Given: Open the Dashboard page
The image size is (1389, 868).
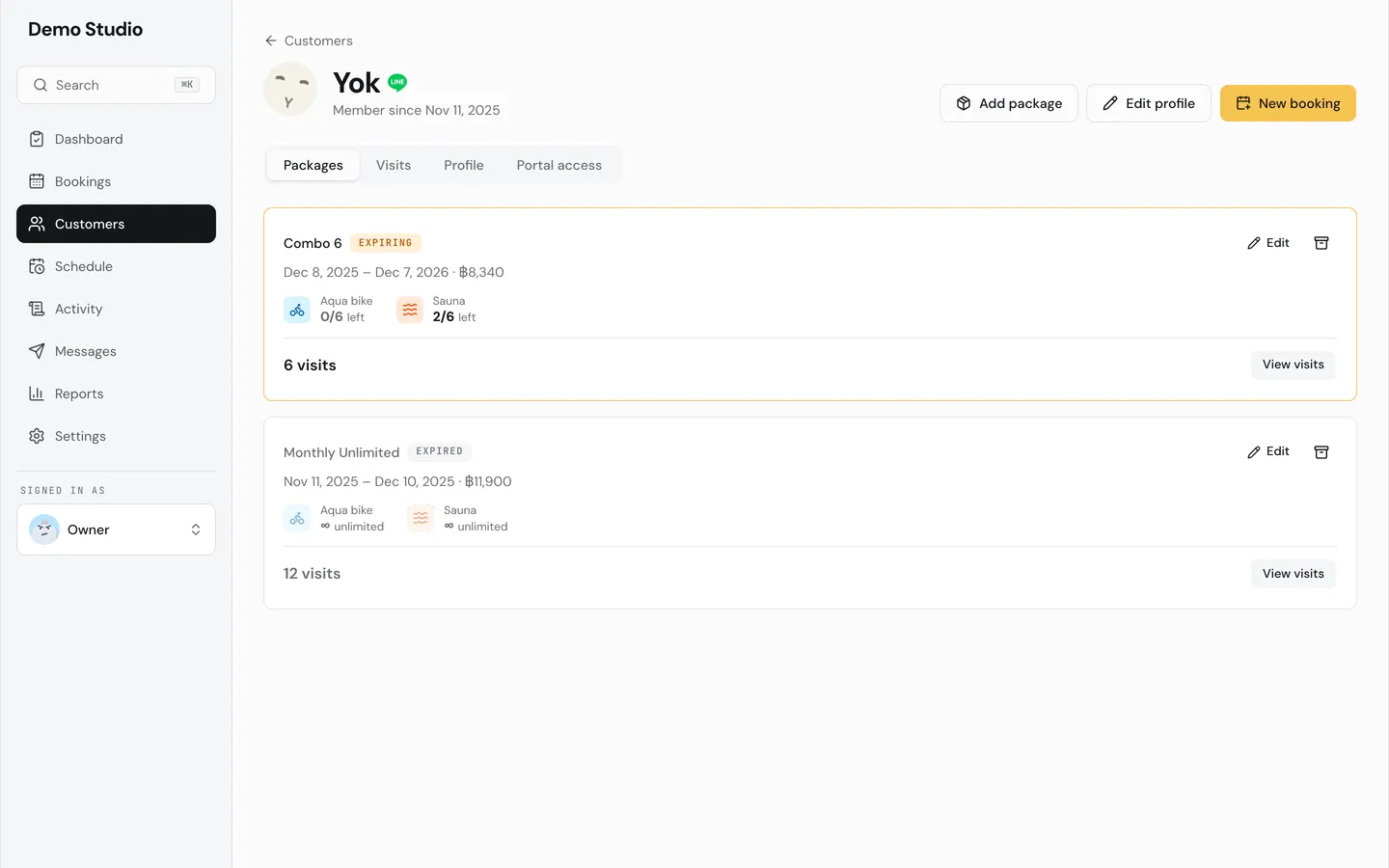Looking at the screenshot, I should (x=116, y=139).
